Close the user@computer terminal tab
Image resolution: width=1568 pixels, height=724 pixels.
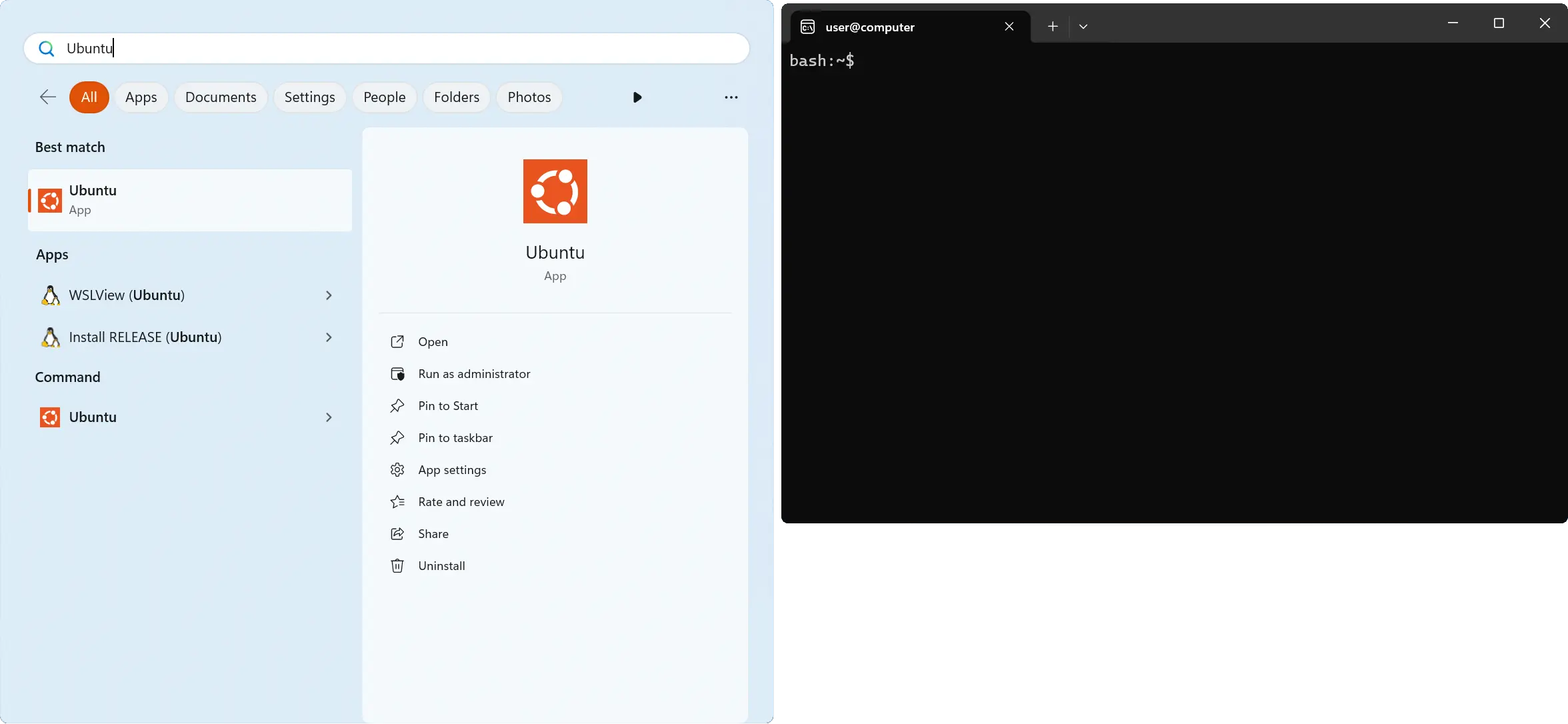coord(1009,27)
